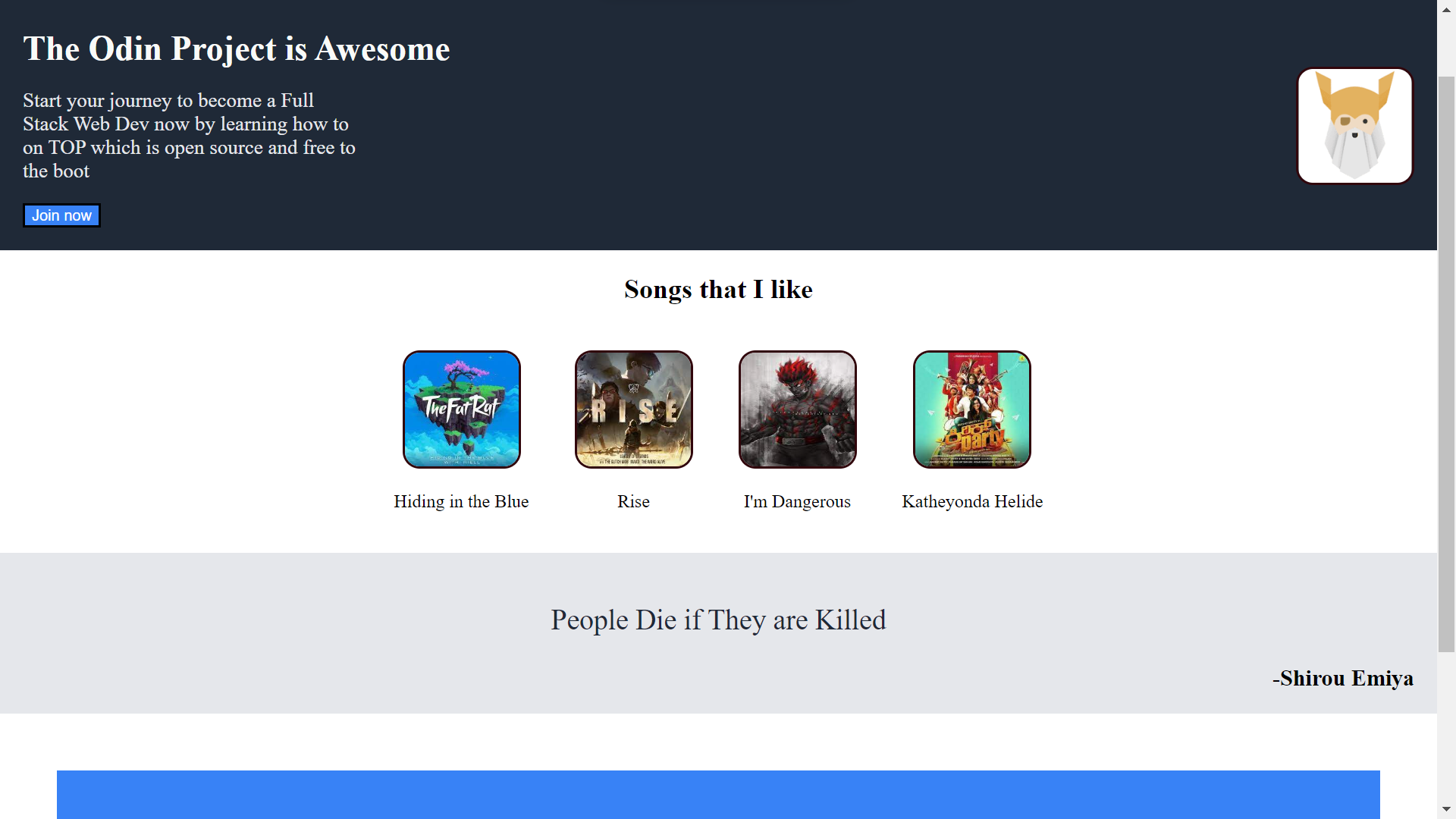Click the -Shirou Emiya author text
This screenshot has width=1456, height=819.
click(1343, 678)
